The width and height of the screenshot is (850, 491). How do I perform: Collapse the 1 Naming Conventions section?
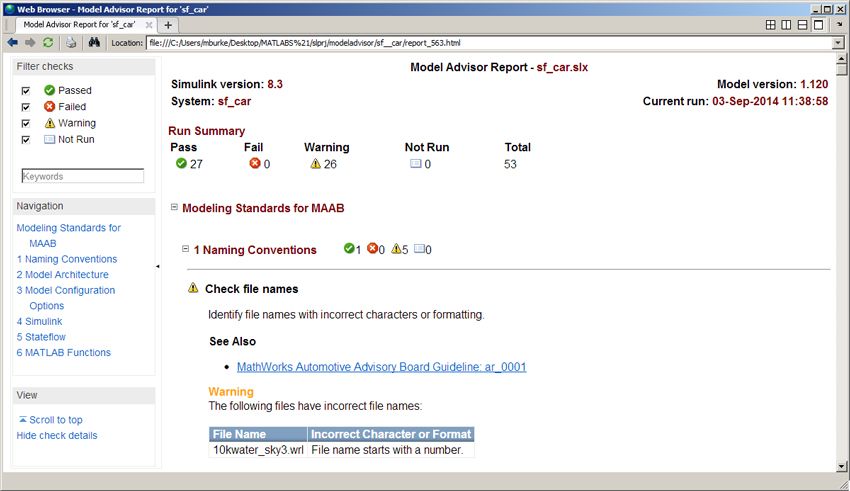pyautogui.click(x=185, y=249)
